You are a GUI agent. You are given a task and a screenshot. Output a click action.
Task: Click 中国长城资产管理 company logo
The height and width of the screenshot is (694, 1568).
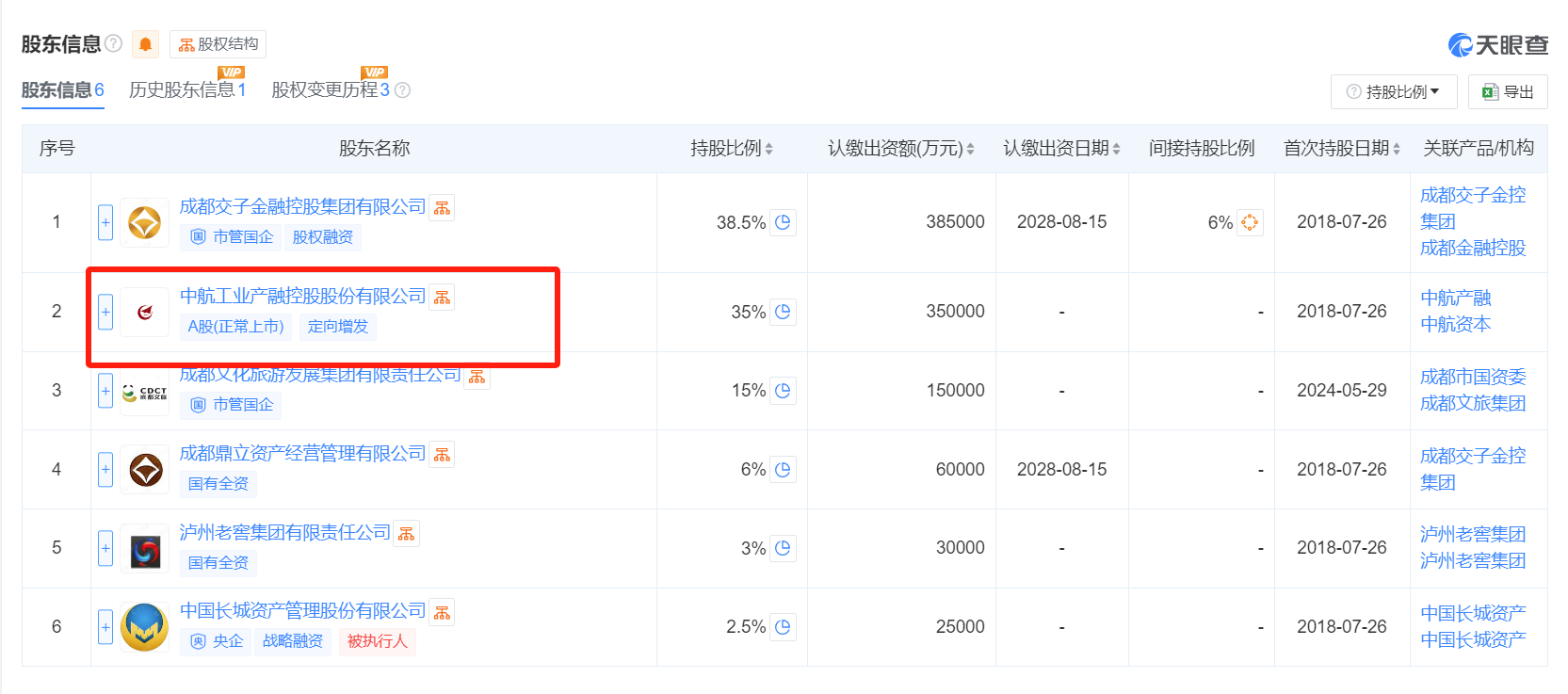[x=144, y=627]
